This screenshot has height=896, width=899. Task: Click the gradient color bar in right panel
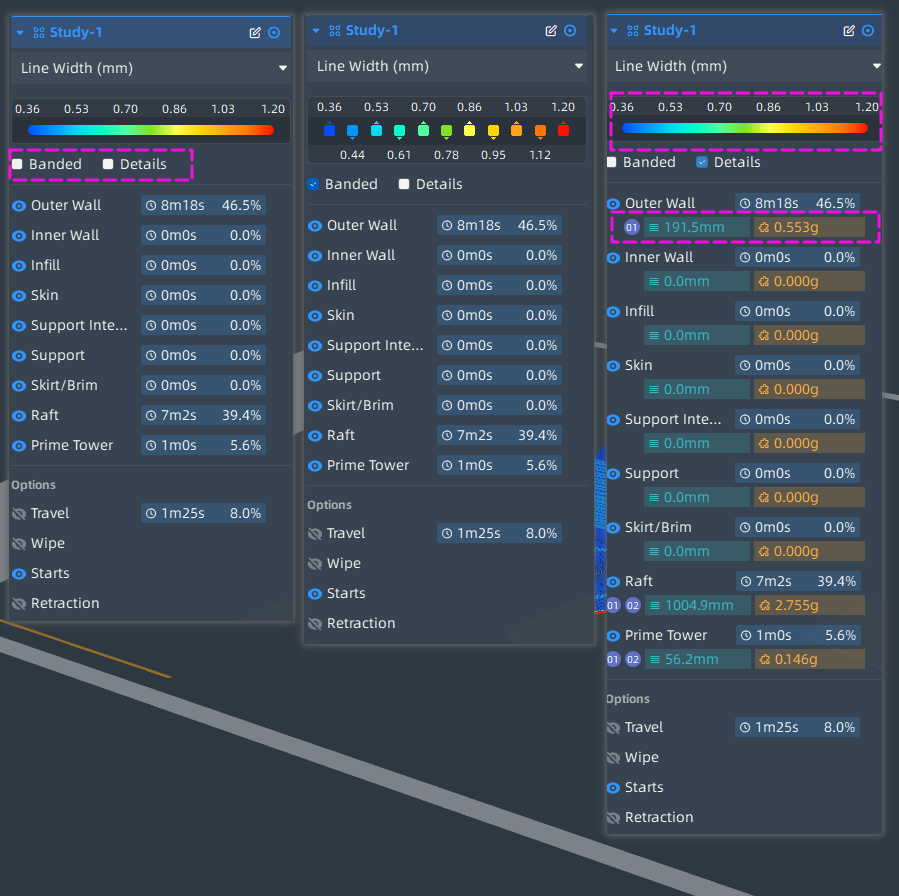(744, 128)
